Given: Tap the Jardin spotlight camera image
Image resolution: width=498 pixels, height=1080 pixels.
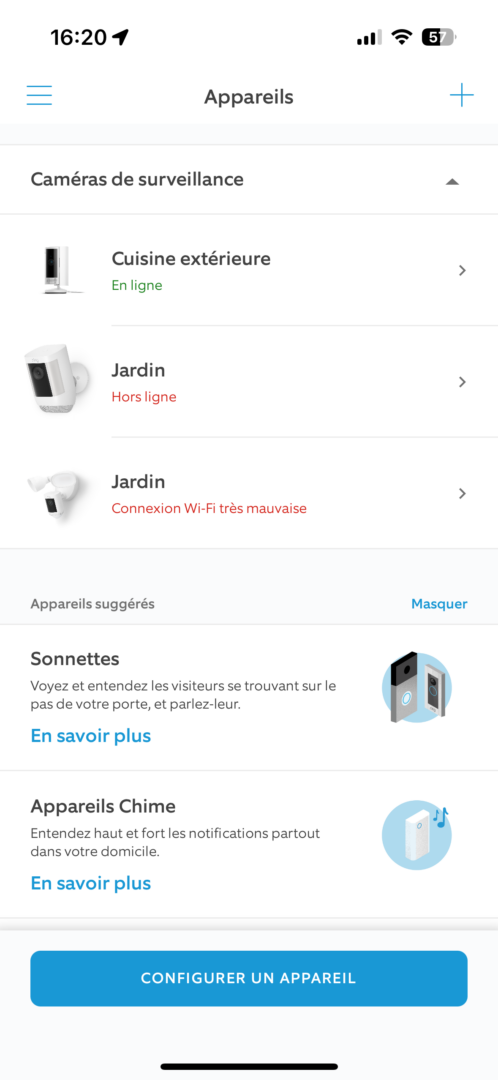Looking at the screenshot, I should pyautogui.click(x=56, y=380).
